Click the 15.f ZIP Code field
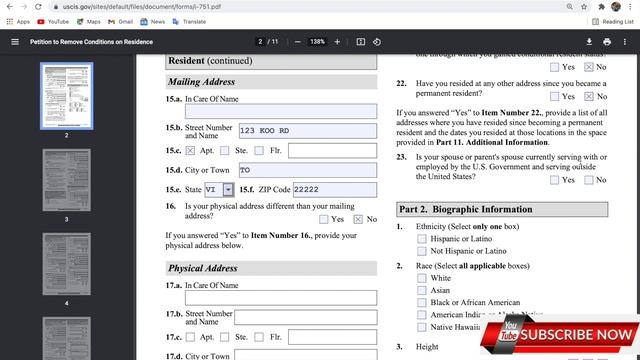 335,189
